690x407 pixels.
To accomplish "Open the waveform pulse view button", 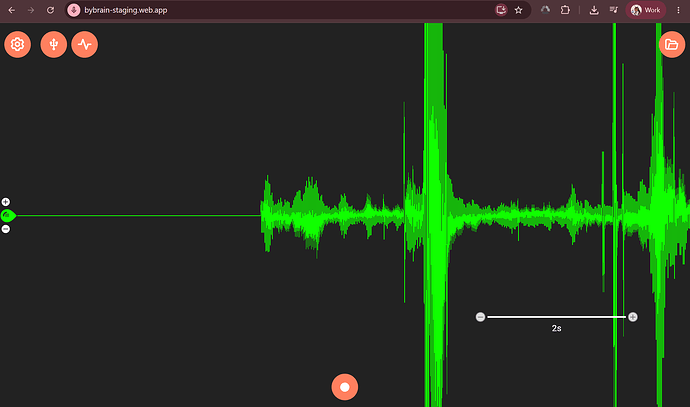I will (84, 44).
